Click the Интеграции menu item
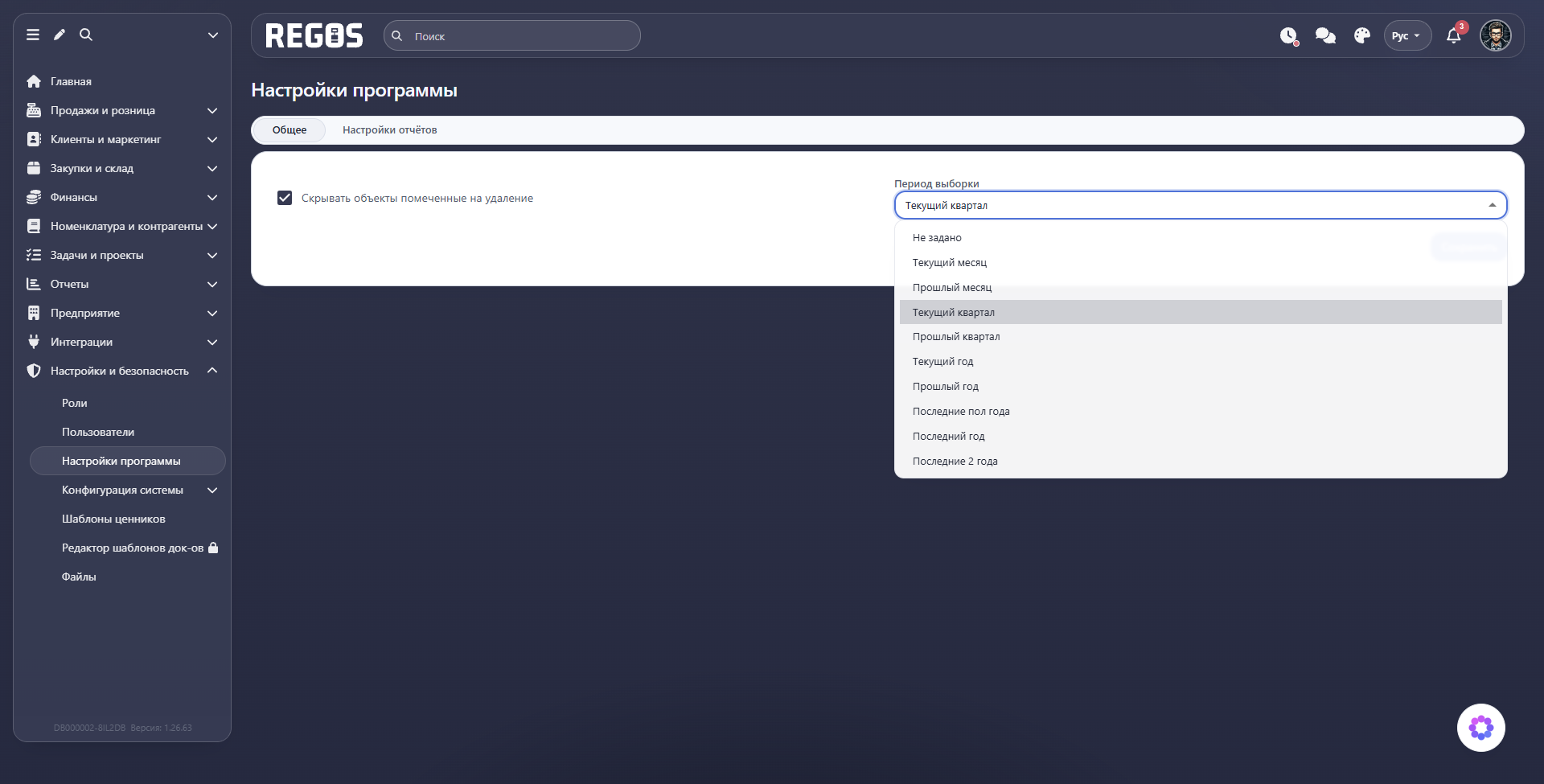Image resolution: width=1544 pixels, height=784 pixels. [122, 342]
